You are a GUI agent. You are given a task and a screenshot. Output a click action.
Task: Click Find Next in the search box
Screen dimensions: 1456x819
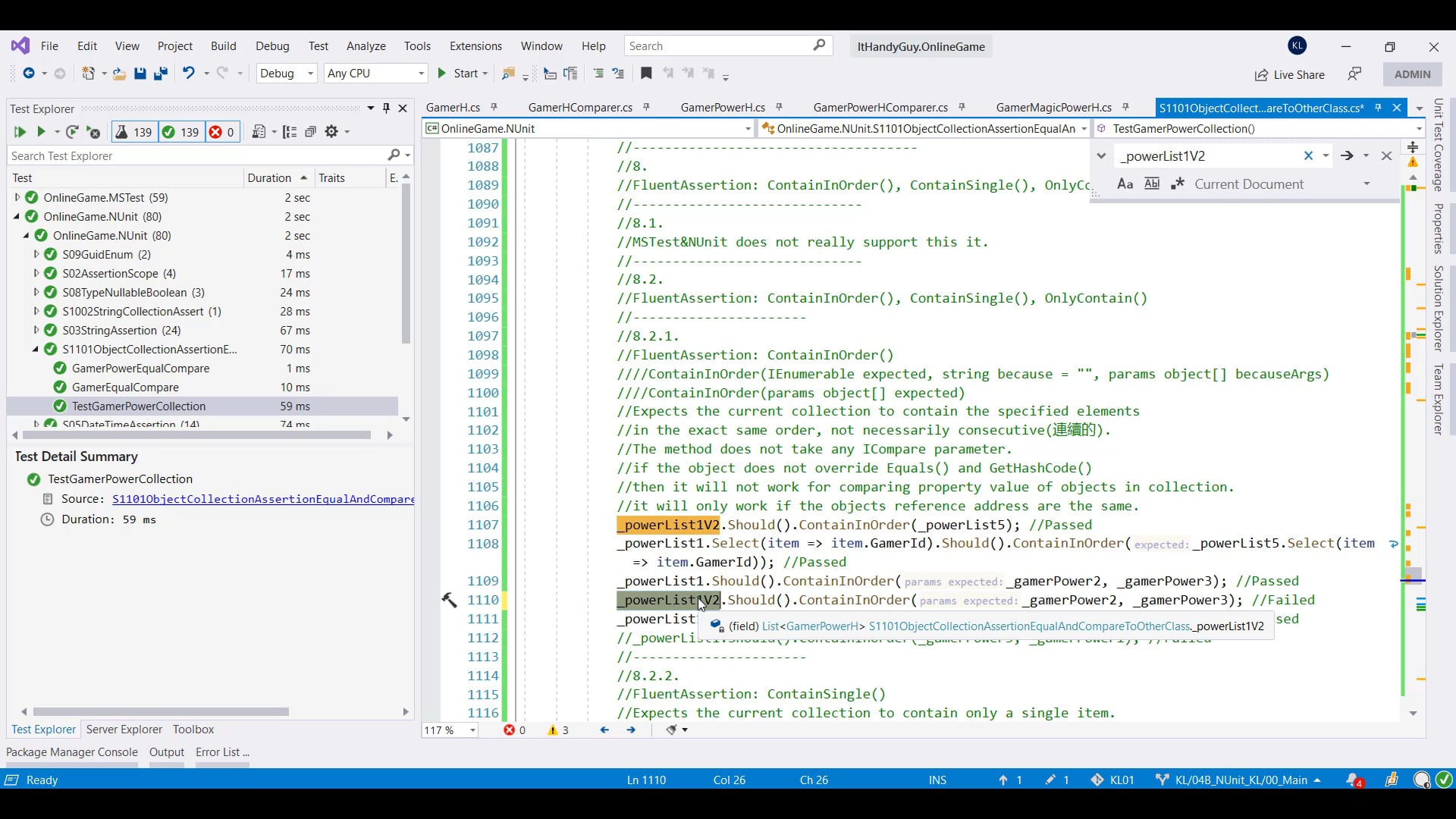[x=1348, y=155]
